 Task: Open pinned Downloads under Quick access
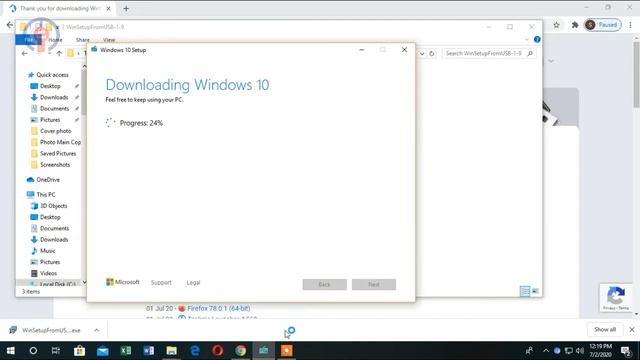pos(54,97)
